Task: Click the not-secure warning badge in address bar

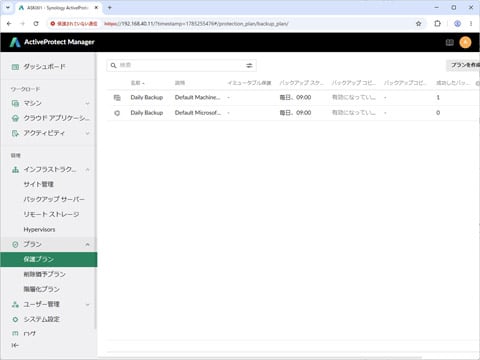Action: [x=74, y=24]
